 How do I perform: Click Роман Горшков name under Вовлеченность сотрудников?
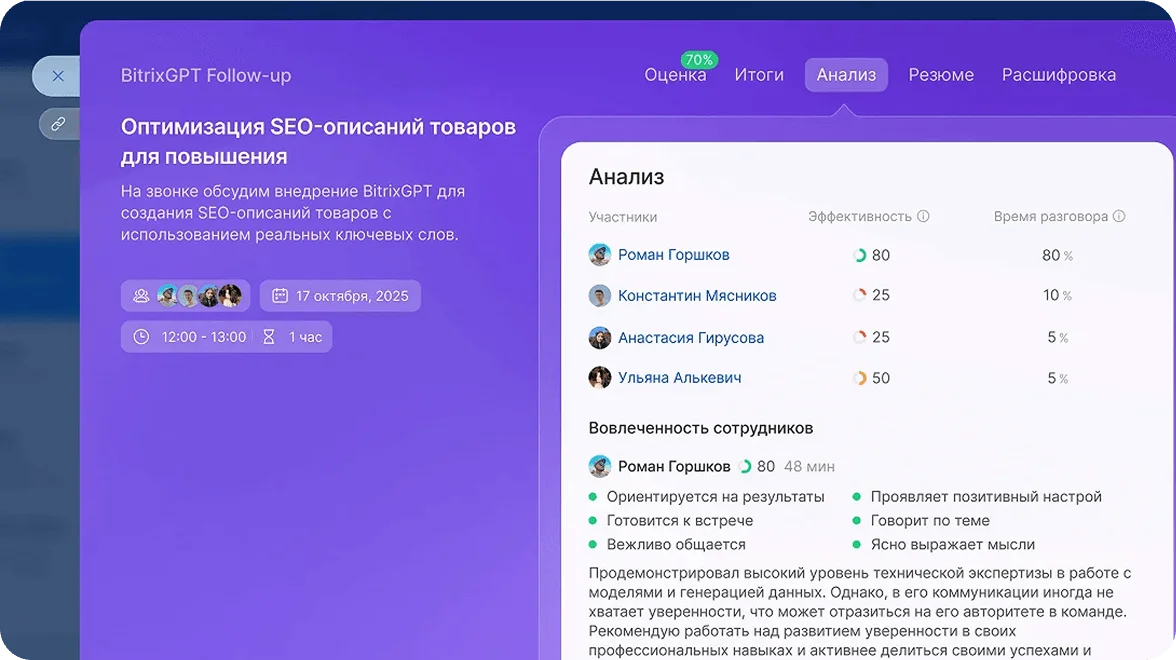674,466
